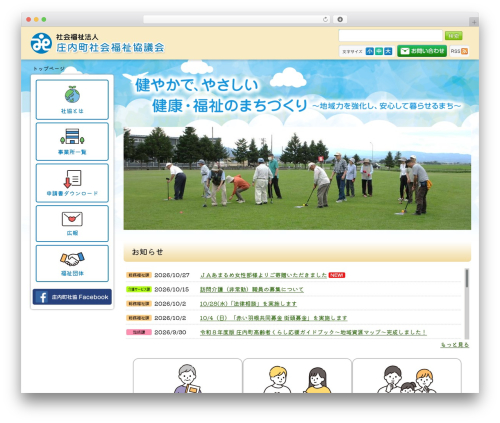This screenshot has height=423, width=500.
Task: Click the gateball hero photo
Action: tap(297, 178)
